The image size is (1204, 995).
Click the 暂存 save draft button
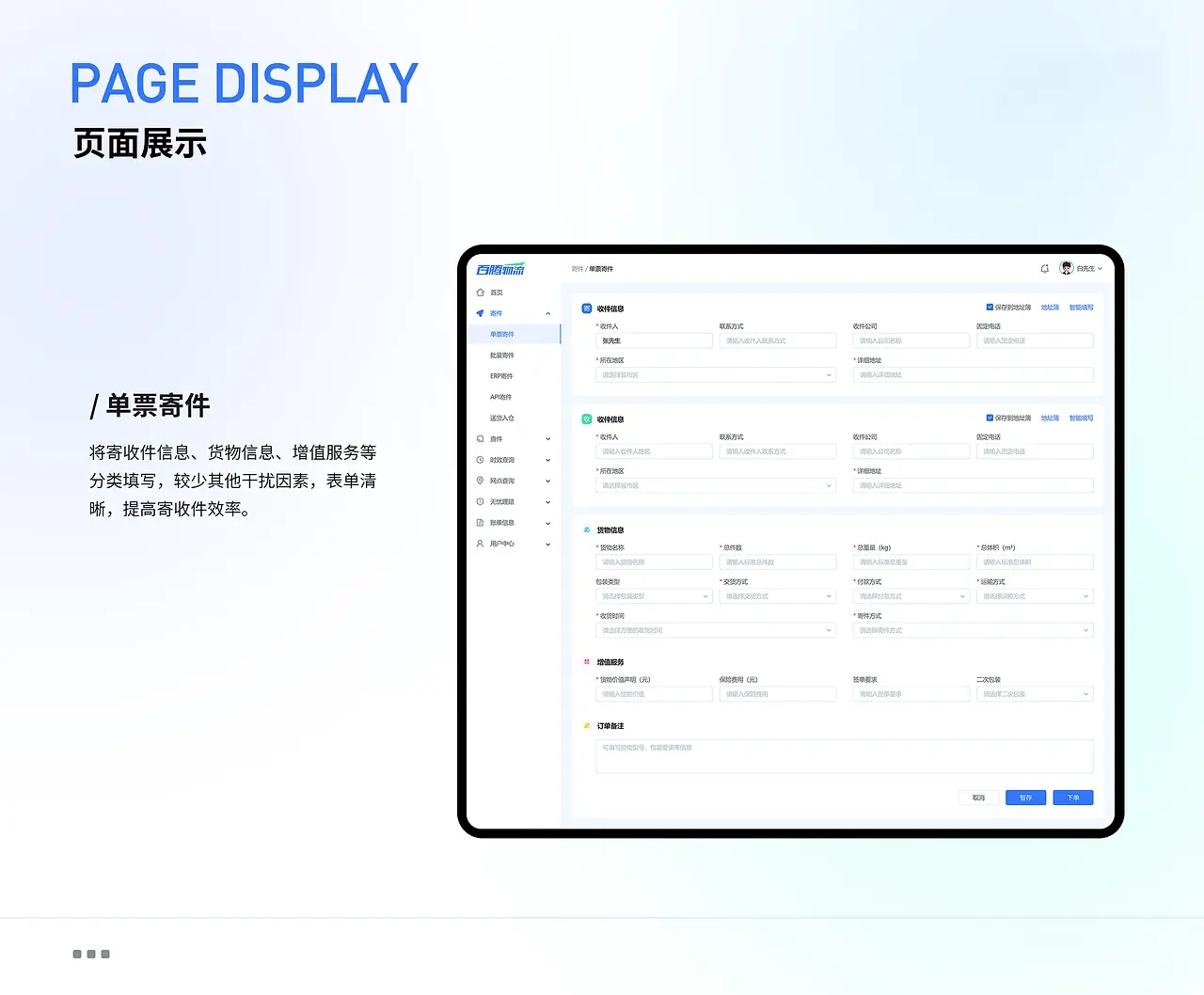tap(1025, 798)
